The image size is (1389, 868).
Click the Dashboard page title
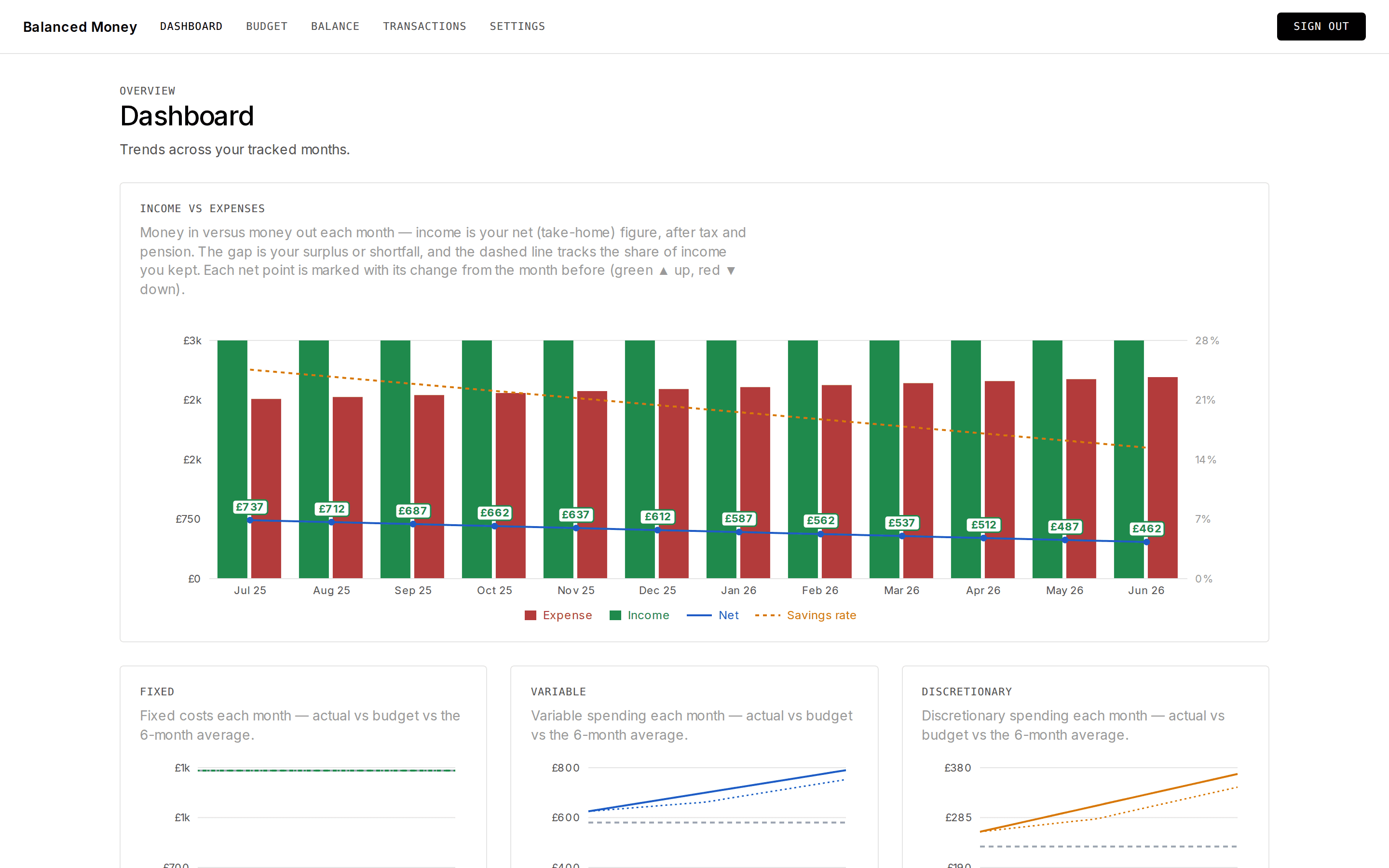click(187, 116)
